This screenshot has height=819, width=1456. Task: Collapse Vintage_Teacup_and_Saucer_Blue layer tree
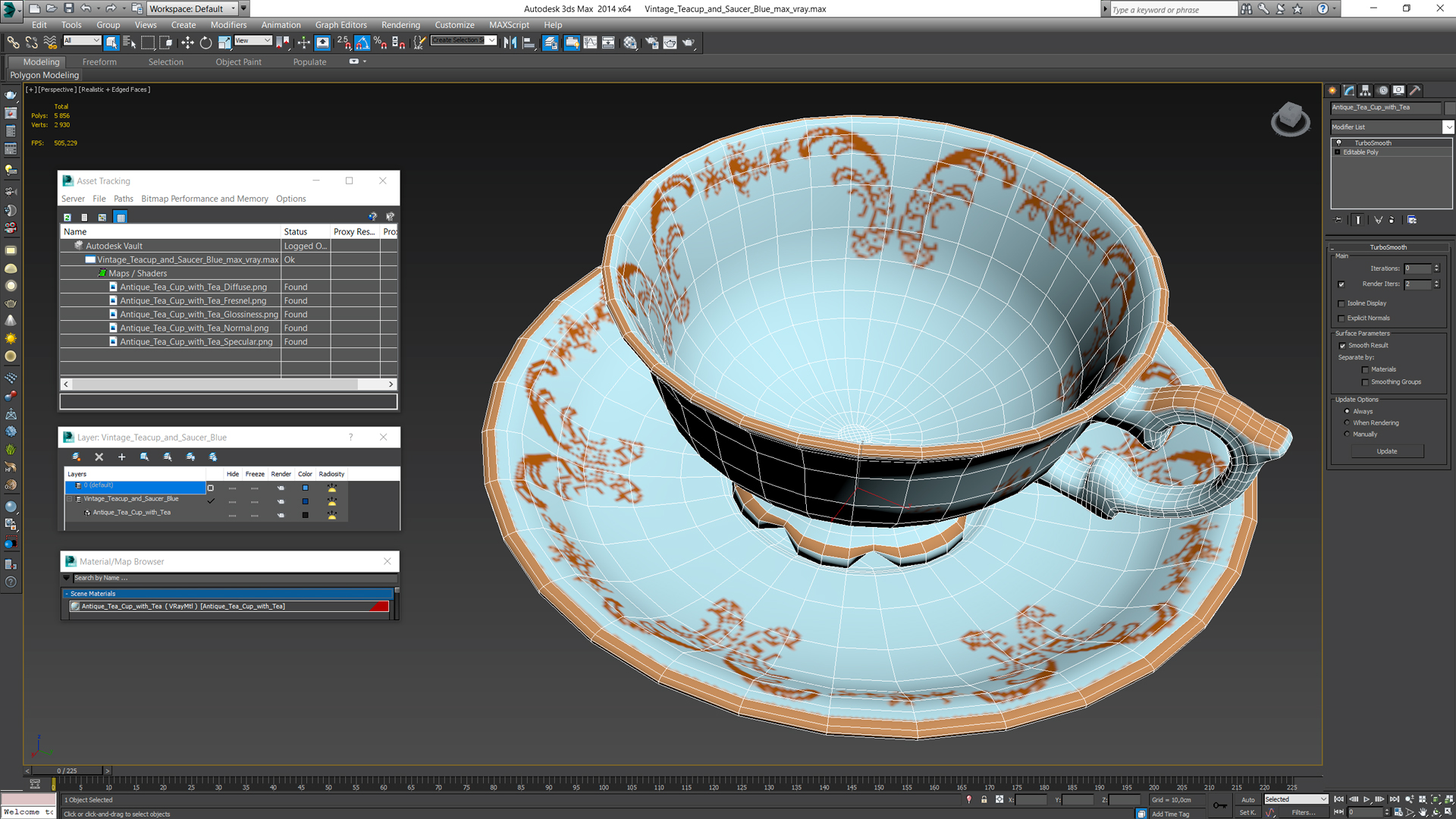[x=70, y=499]
